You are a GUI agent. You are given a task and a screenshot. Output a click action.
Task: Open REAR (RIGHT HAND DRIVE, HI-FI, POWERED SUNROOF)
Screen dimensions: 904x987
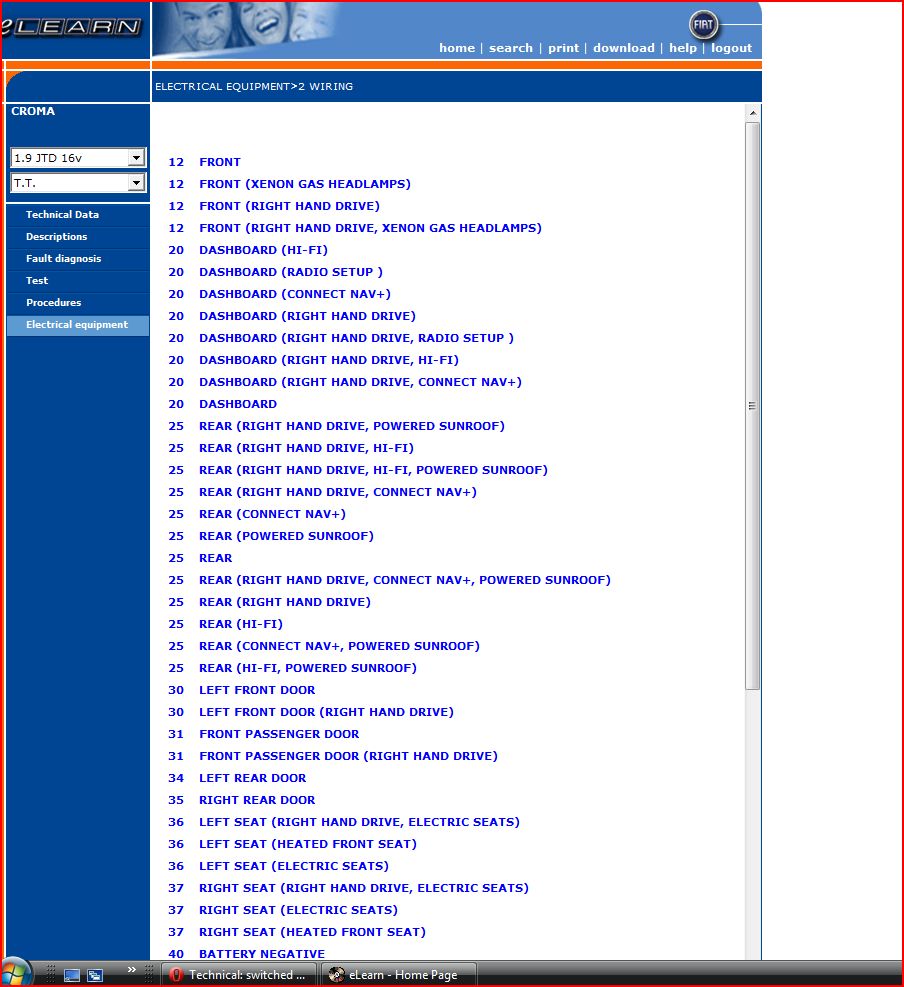[x=373, y=470]
